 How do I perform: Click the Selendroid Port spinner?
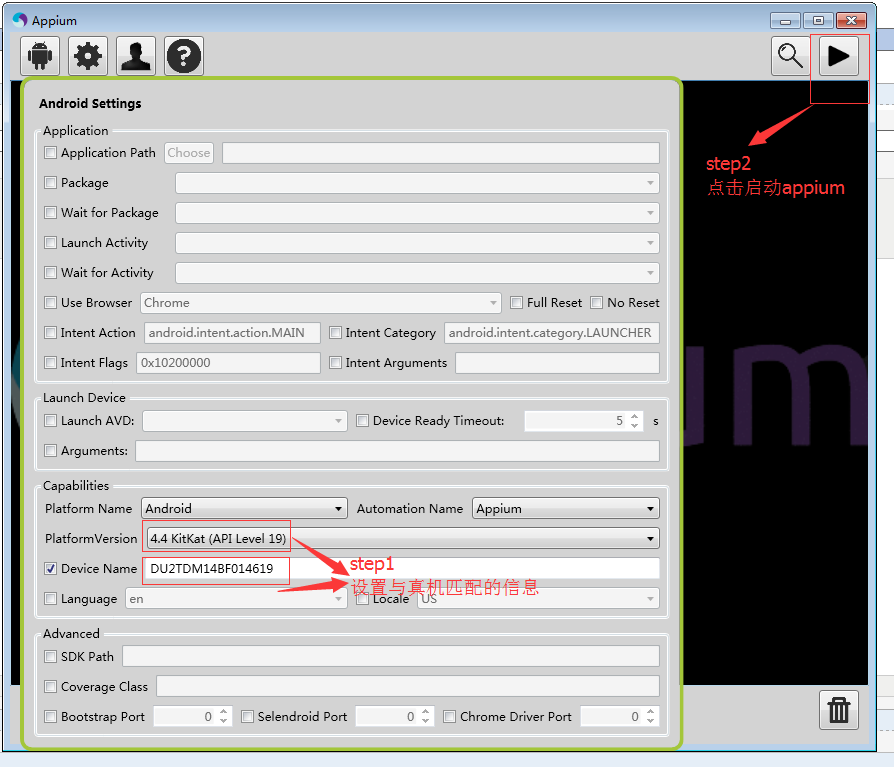(x=395, y=717)
